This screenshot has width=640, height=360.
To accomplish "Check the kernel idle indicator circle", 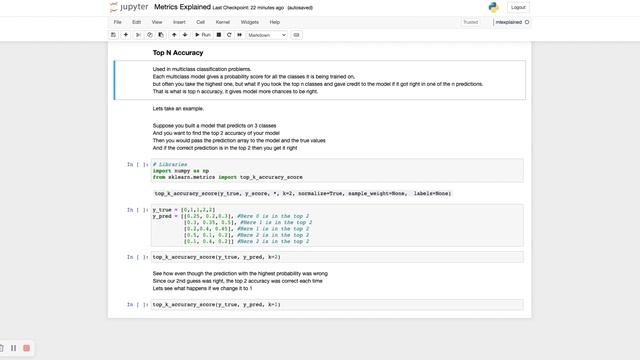I will coord(527,22).
